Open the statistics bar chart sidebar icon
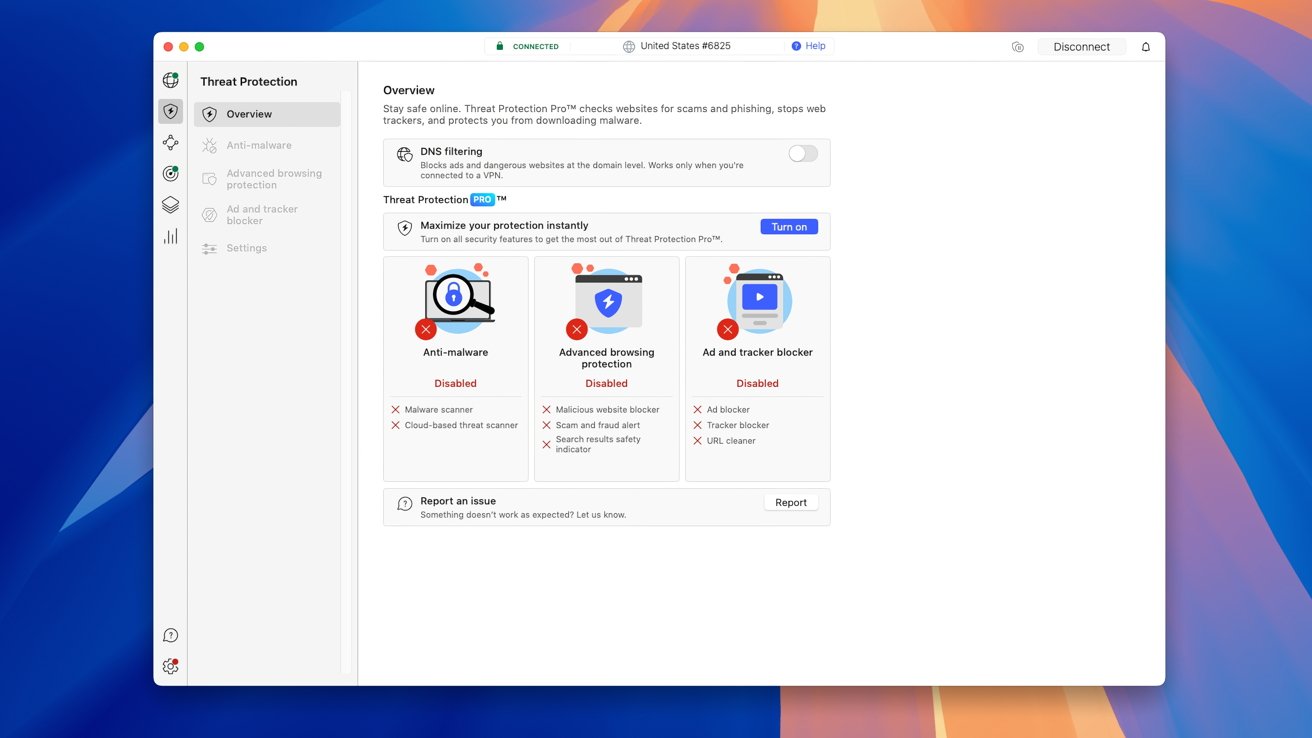Image resolution: width=1312 pixels, height=738 pixels. coord(171,236)
